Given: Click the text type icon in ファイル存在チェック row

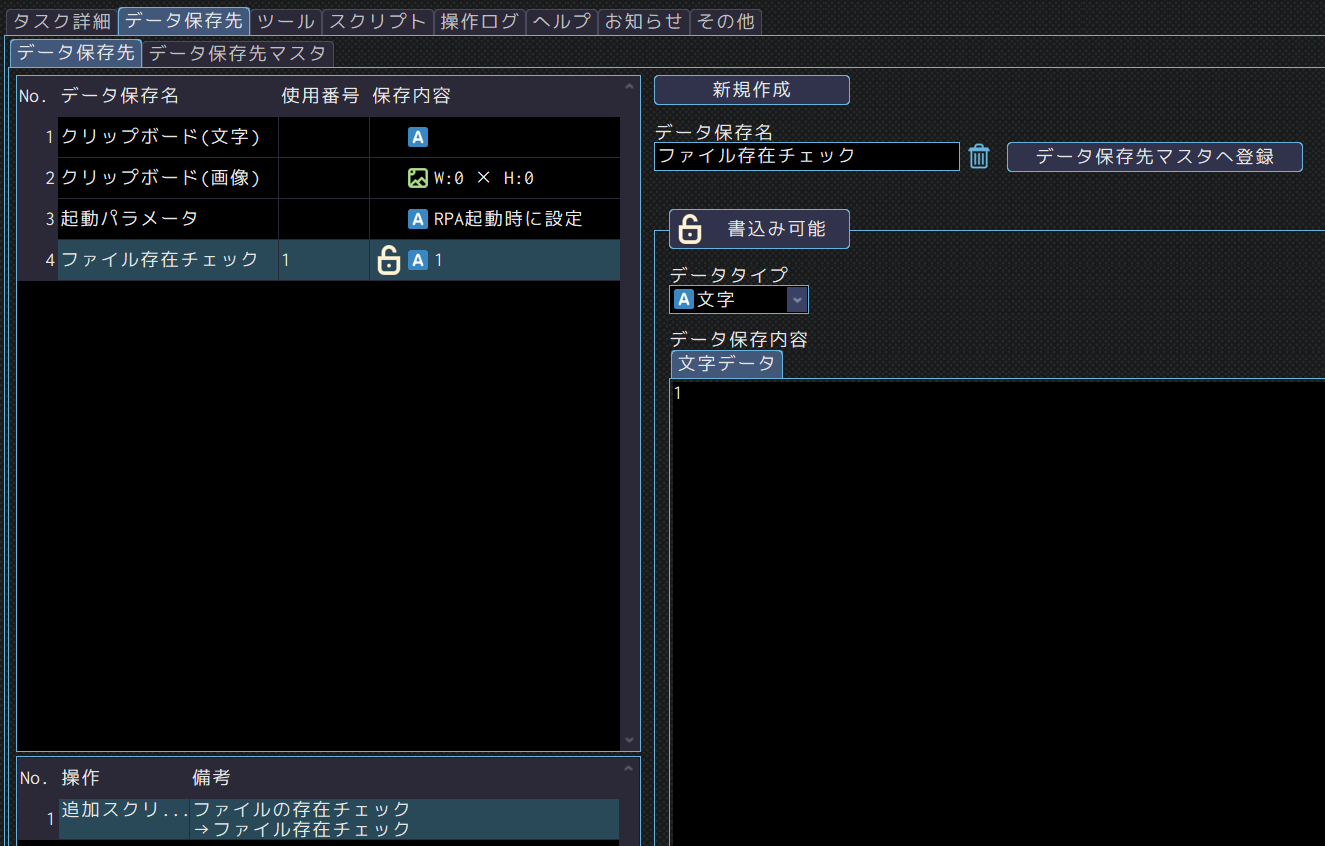Looking at the screenshot, I should [418, 260].
